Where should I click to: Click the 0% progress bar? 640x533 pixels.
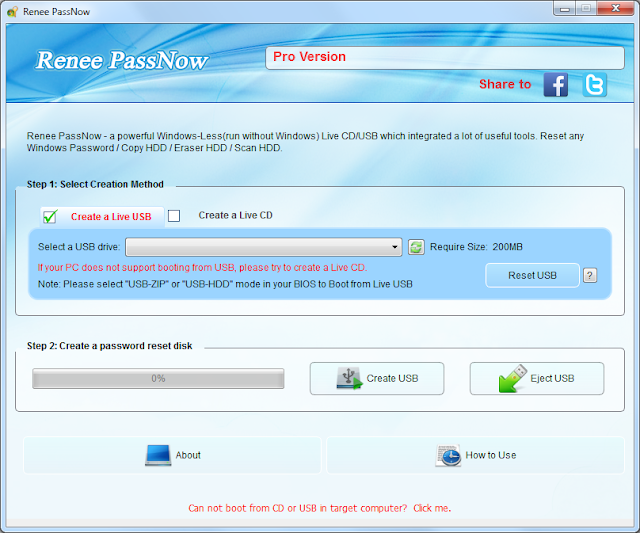[x=158, y=378]
